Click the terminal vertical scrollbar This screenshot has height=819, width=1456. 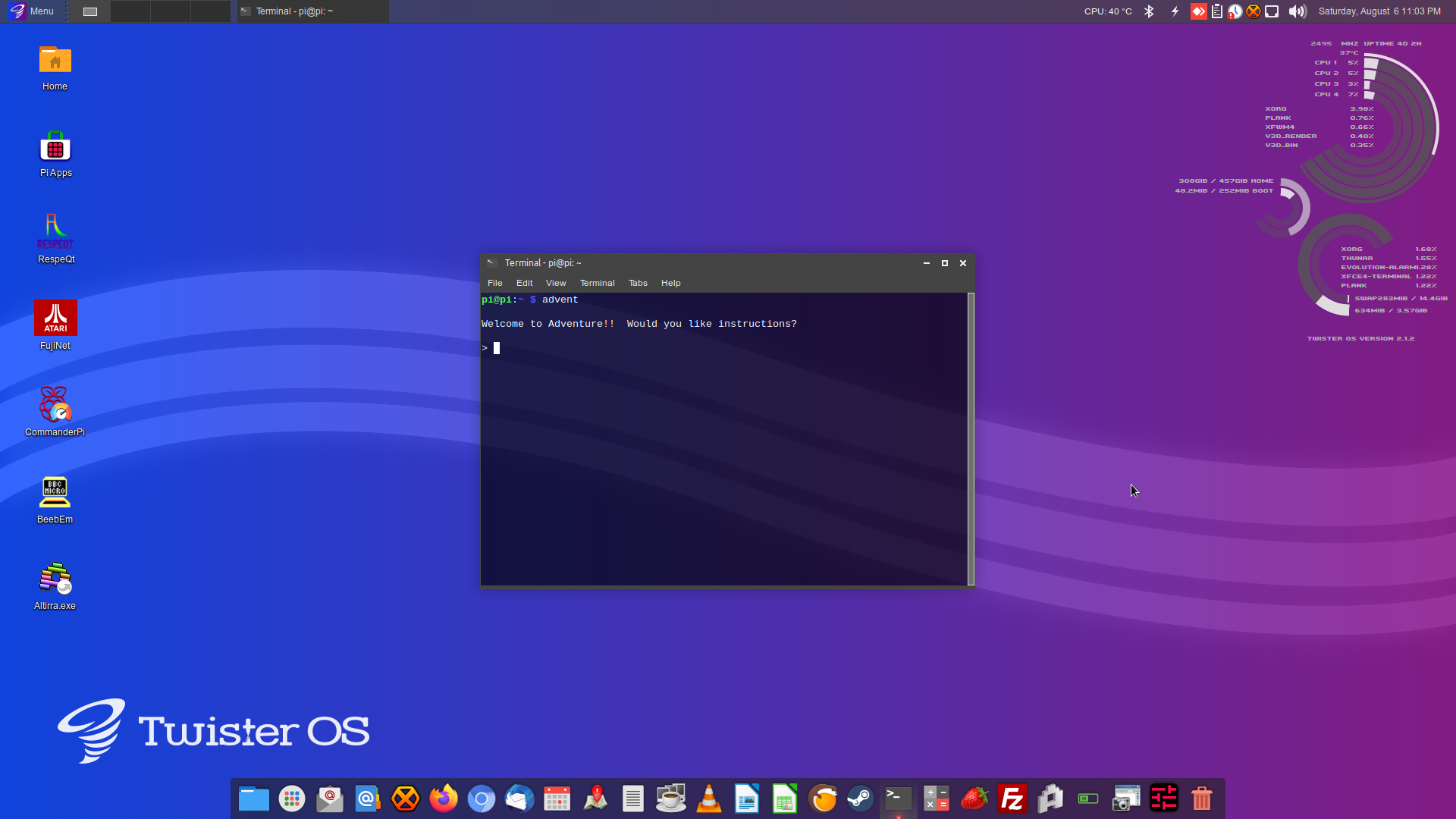tap(971, 438)
